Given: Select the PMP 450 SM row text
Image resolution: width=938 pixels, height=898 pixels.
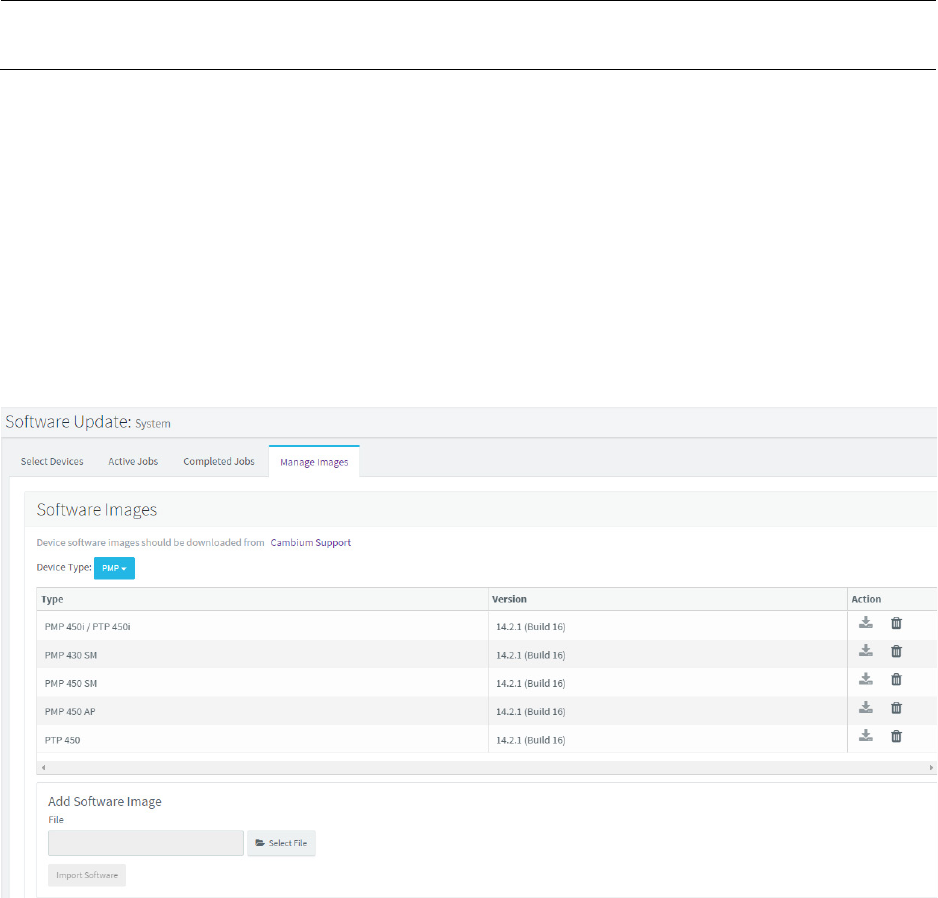Looking at the screenshot, I should [71, 683].
